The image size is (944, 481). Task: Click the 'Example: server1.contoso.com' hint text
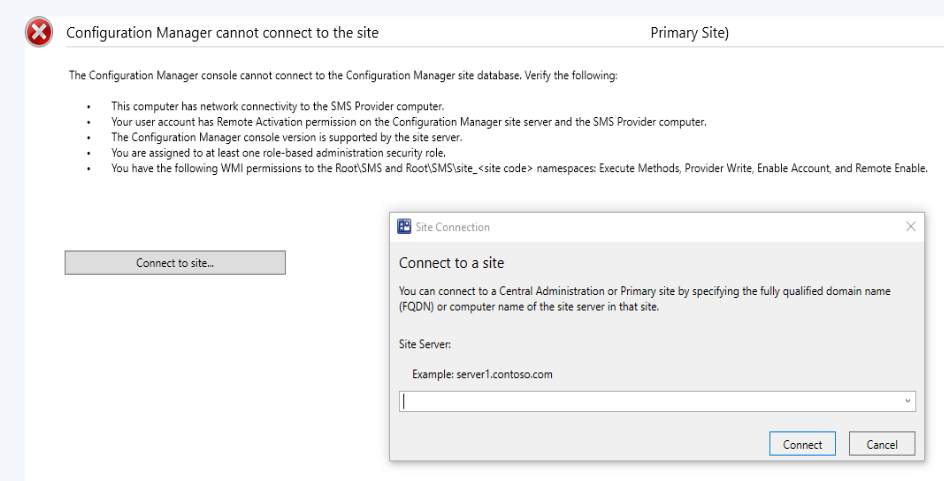point(482,374)
